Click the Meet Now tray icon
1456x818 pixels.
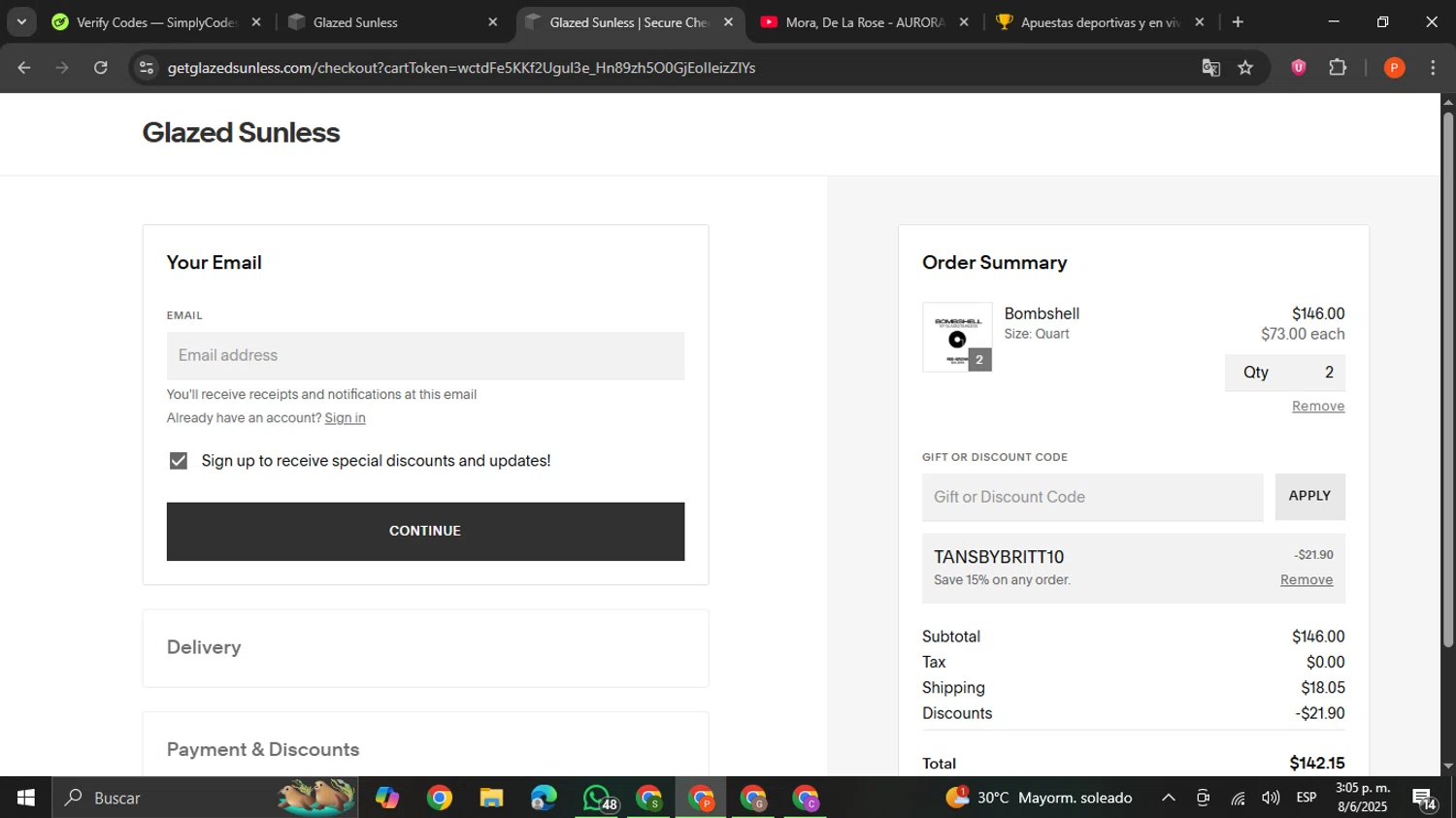click(1203, 798)
